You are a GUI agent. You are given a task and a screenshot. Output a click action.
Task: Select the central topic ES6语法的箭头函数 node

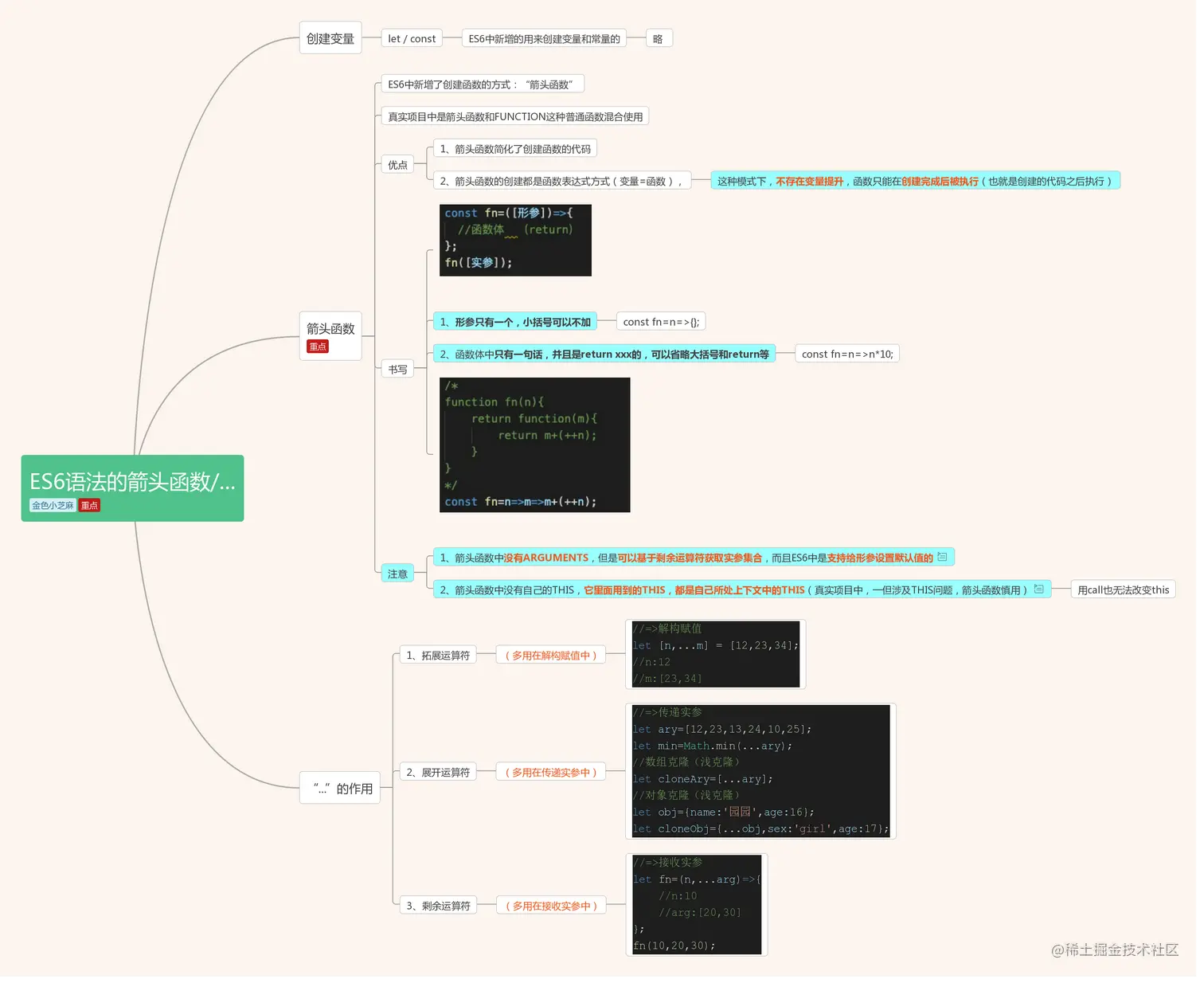coord(132,488)
